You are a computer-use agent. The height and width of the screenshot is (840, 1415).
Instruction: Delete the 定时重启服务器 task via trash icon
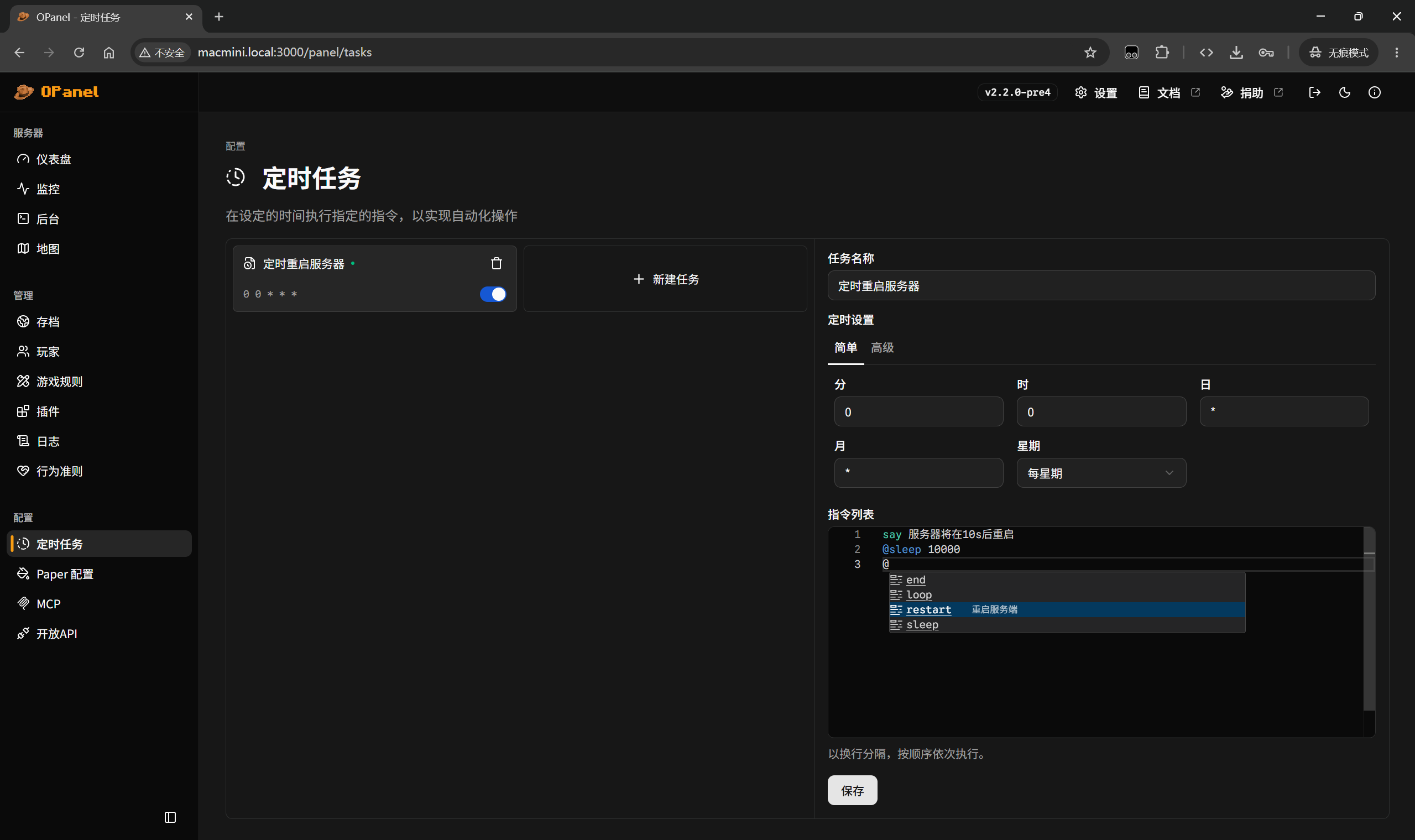click(497, 263)
